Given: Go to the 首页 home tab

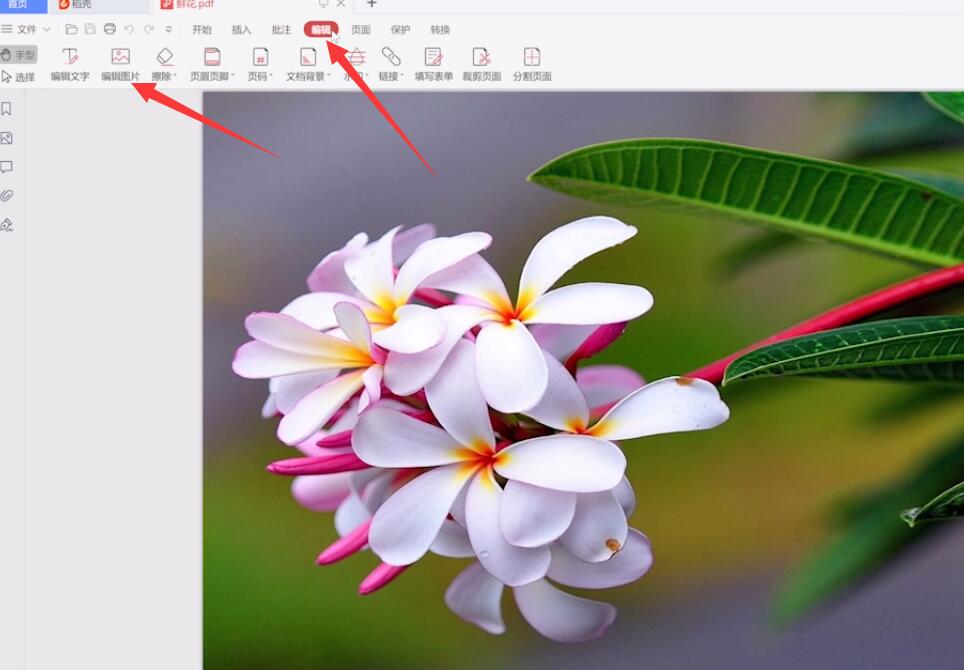Looking at the screenshot, I should click(x=23, y=6).
